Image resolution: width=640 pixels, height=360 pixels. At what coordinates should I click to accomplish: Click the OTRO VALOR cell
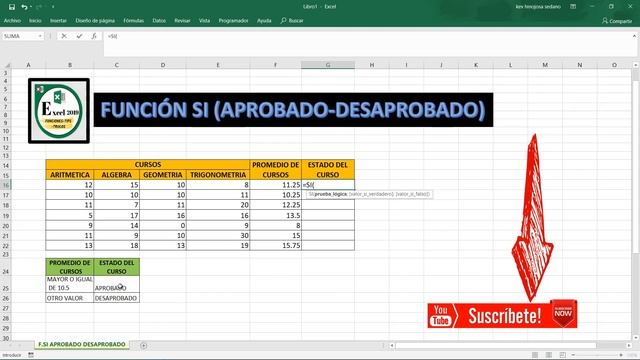tap(70, 298)
